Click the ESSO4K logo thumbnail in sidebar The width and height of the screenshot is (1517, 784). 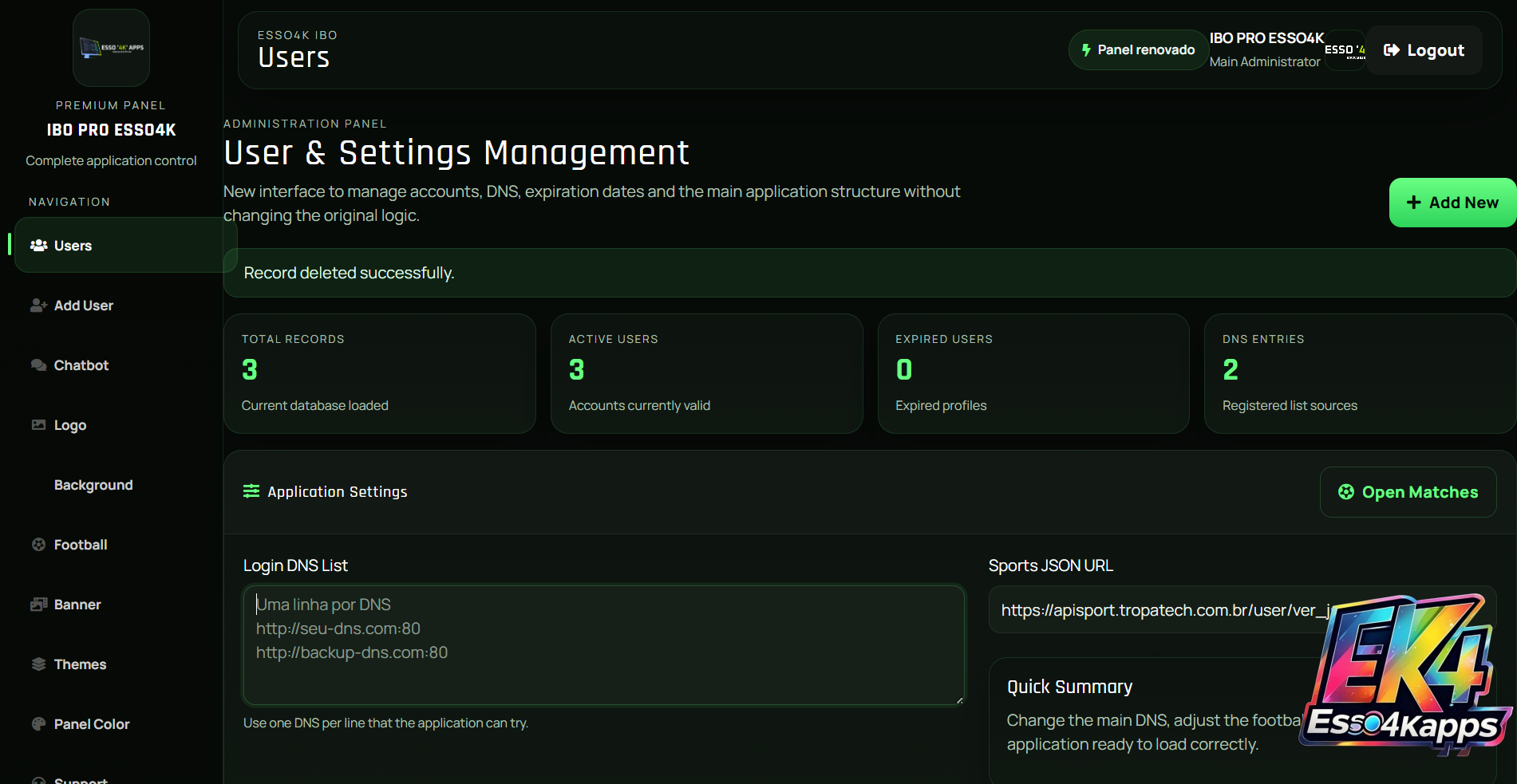112,48
